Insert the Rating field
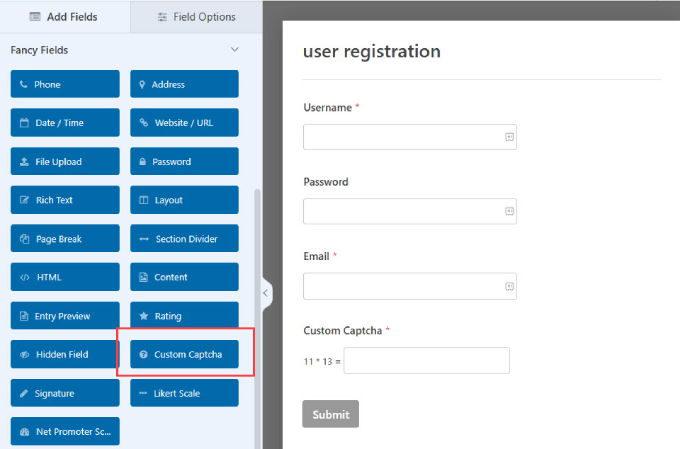This screenshot has width=680, height=449. pyautogui.click(x=184, y=316)
